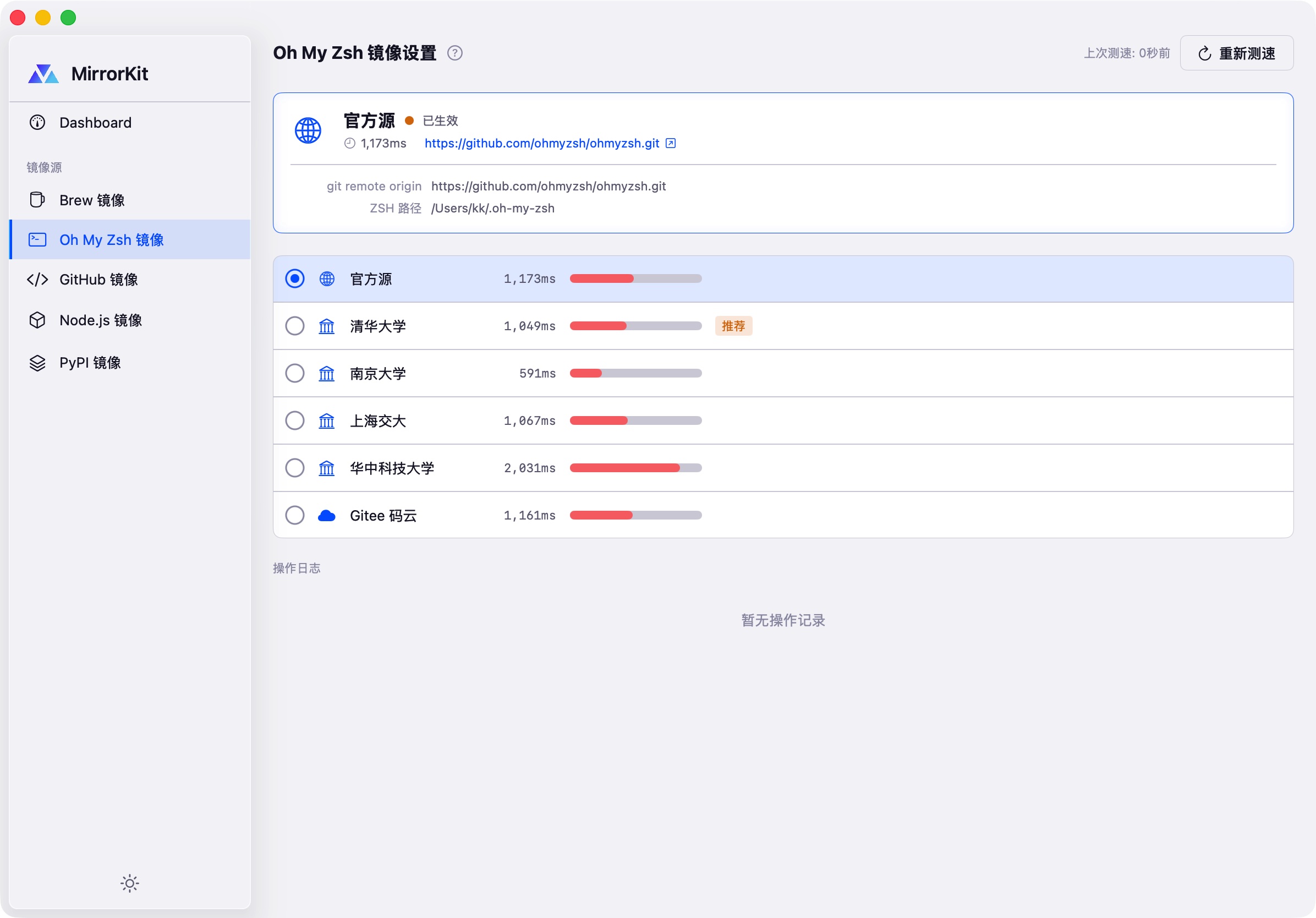The width and height of the screenshot is (1316, 918).
Task: Click the institution icon for 清华大学
Action: click(327, 326)
